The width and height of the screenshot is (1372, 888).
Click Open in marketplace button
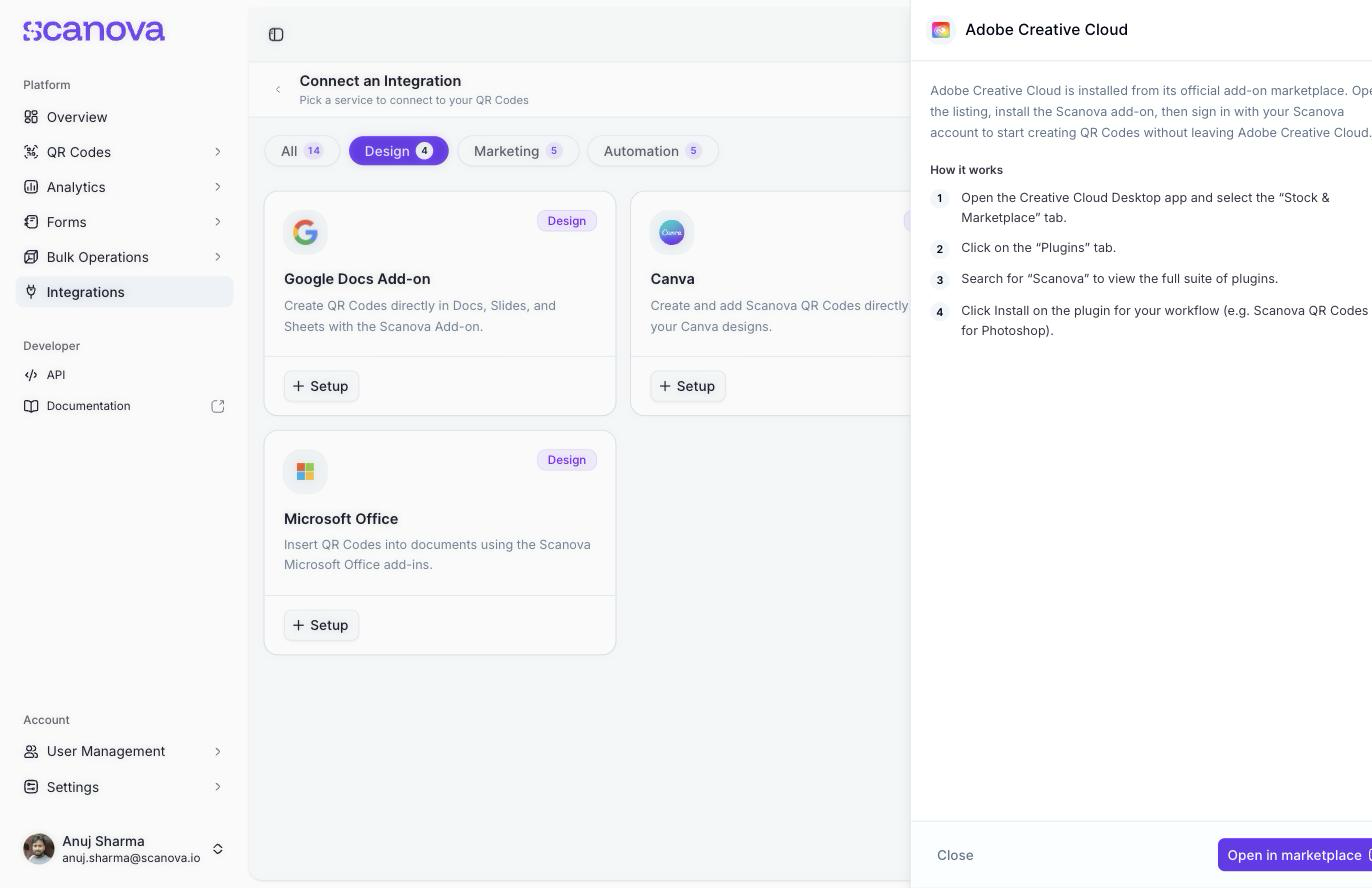pyautogui.click(x=1294, y=855)
